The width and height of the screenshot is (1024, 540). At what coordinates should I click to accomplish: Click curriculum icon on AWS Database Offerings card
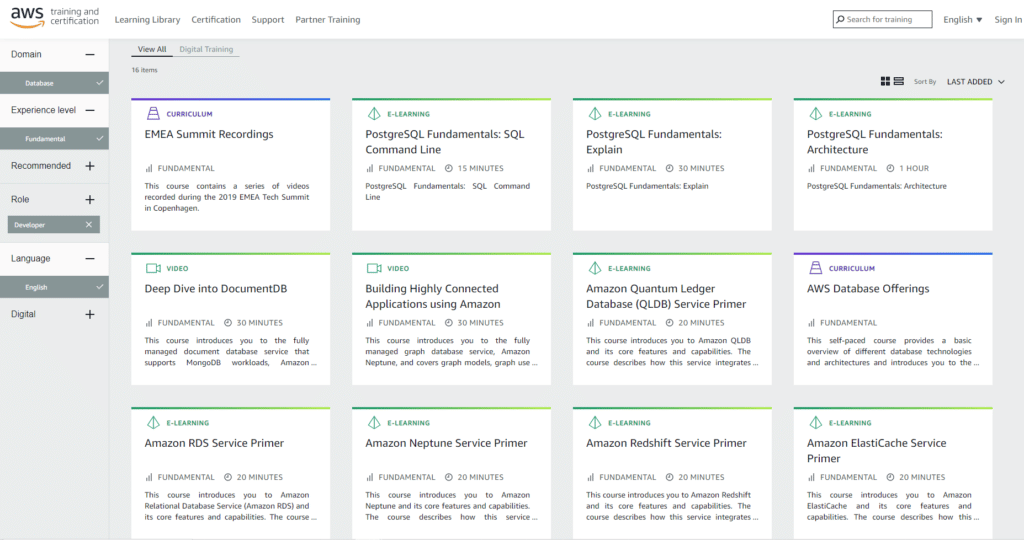815,268
